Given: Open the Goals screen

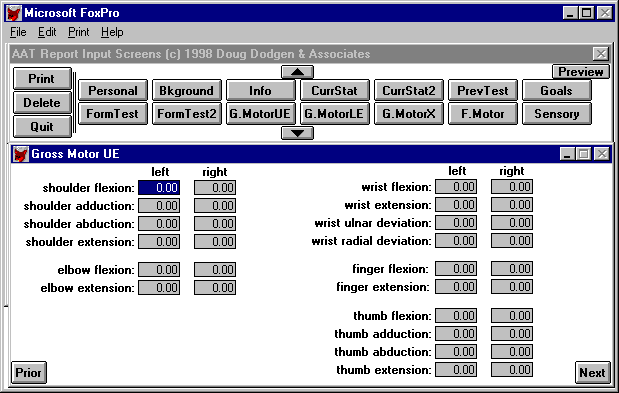Looking at the screenshot, I should pyautogui.click(x=557, y=90).
